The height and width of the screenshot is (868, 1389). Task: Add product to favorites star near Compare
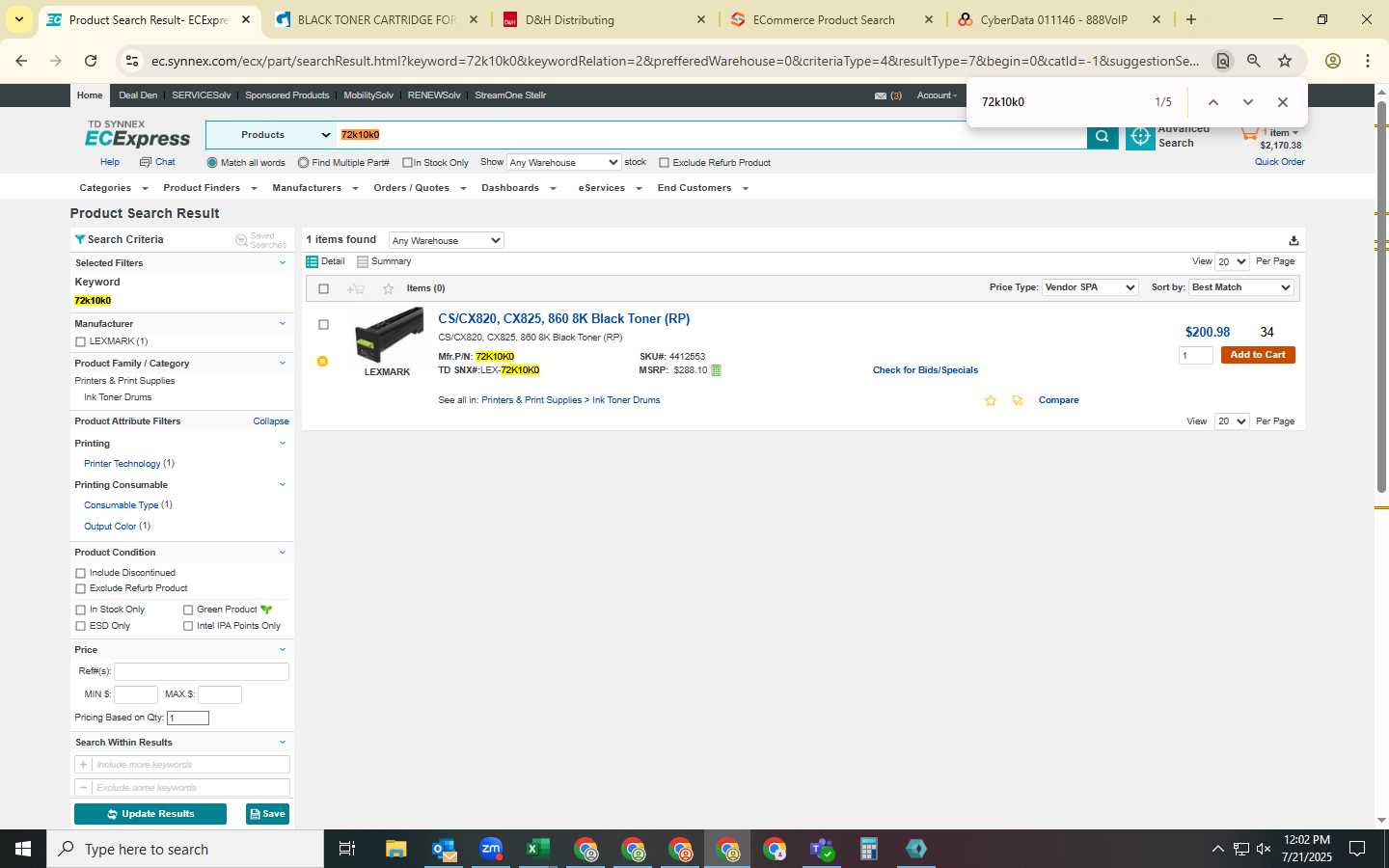click(x=991, y=400)
